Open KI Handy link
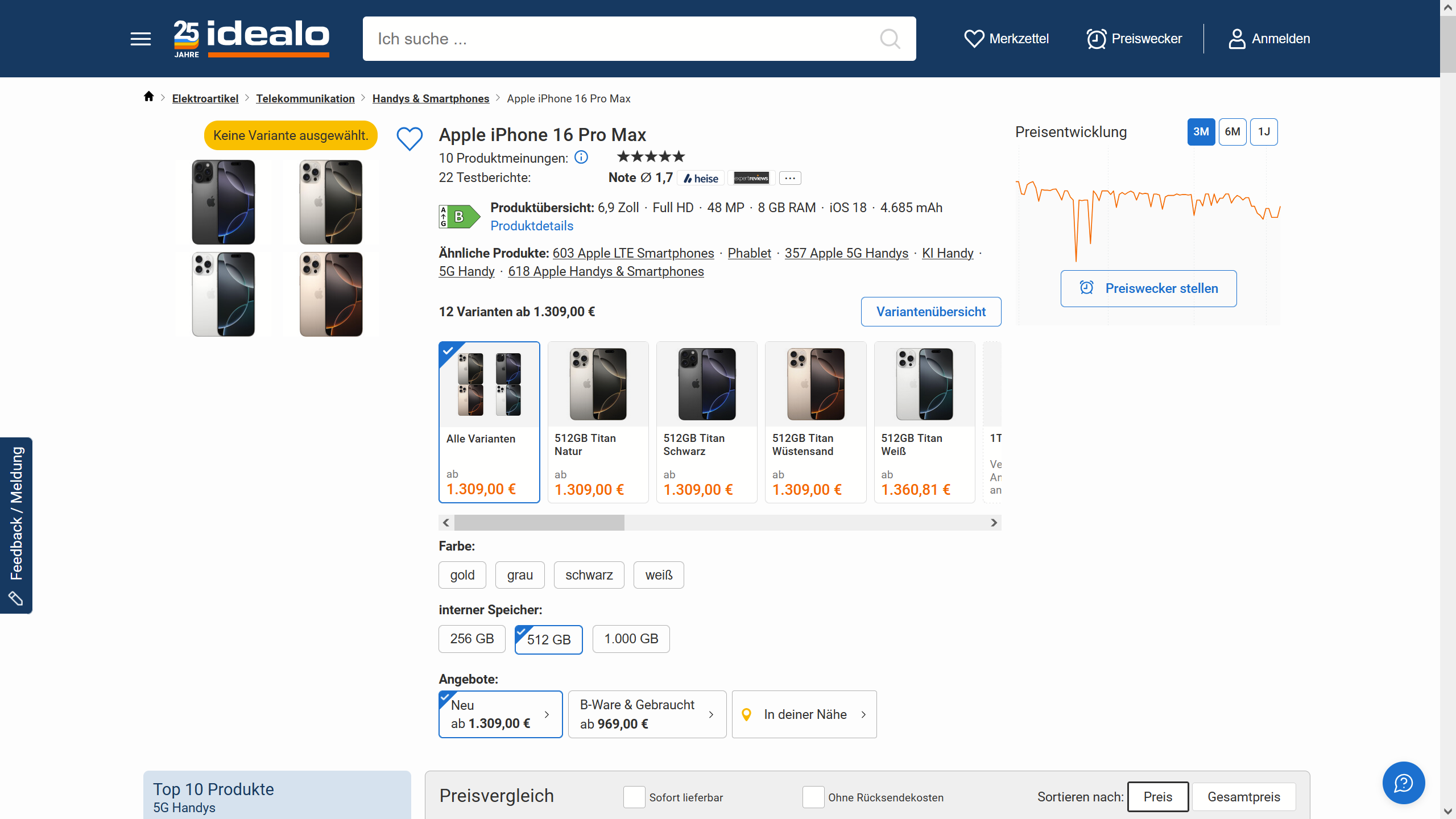 click(948, 253)
